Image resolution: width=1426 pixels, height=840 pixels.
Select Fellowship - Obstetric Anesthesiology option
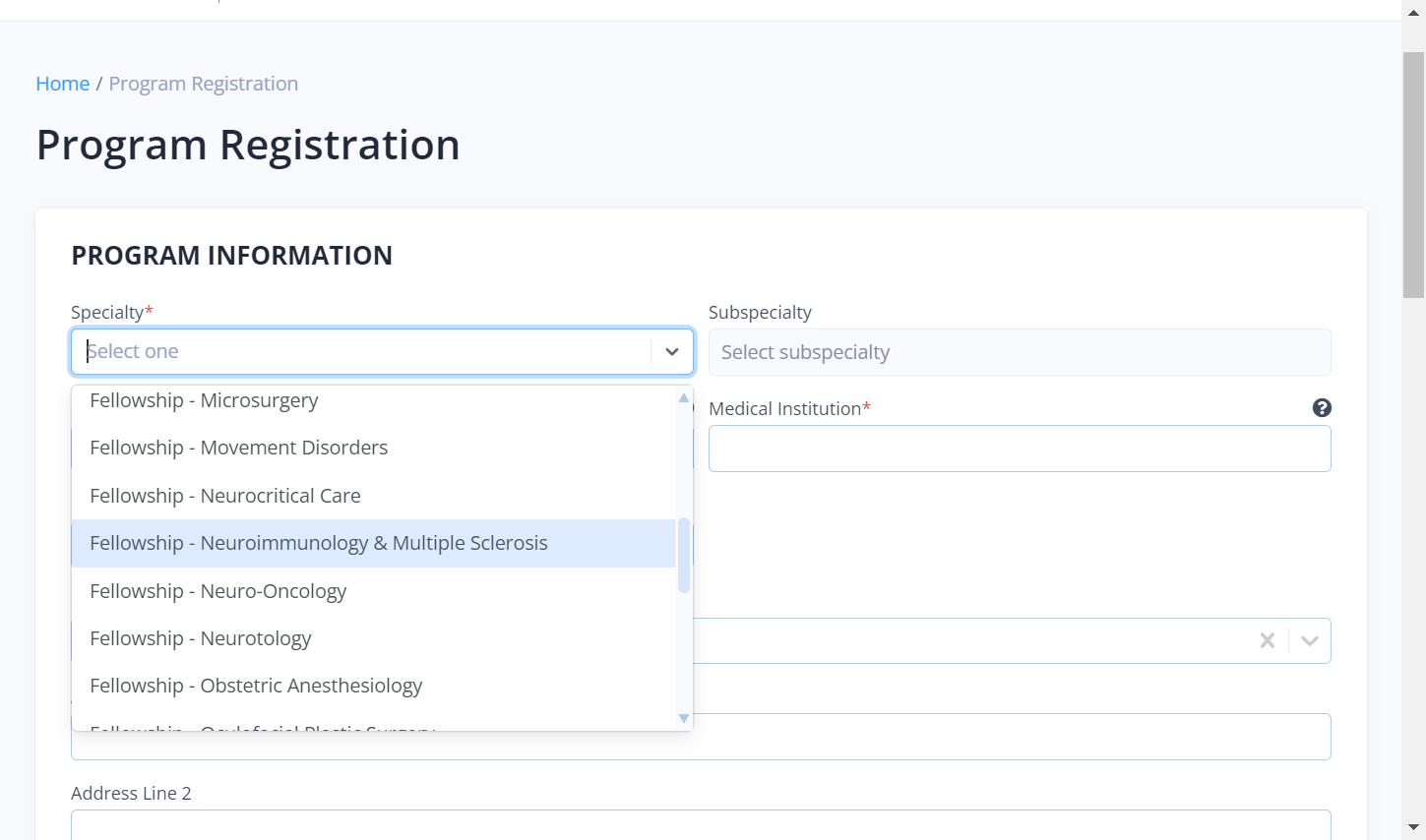(374, 686)
